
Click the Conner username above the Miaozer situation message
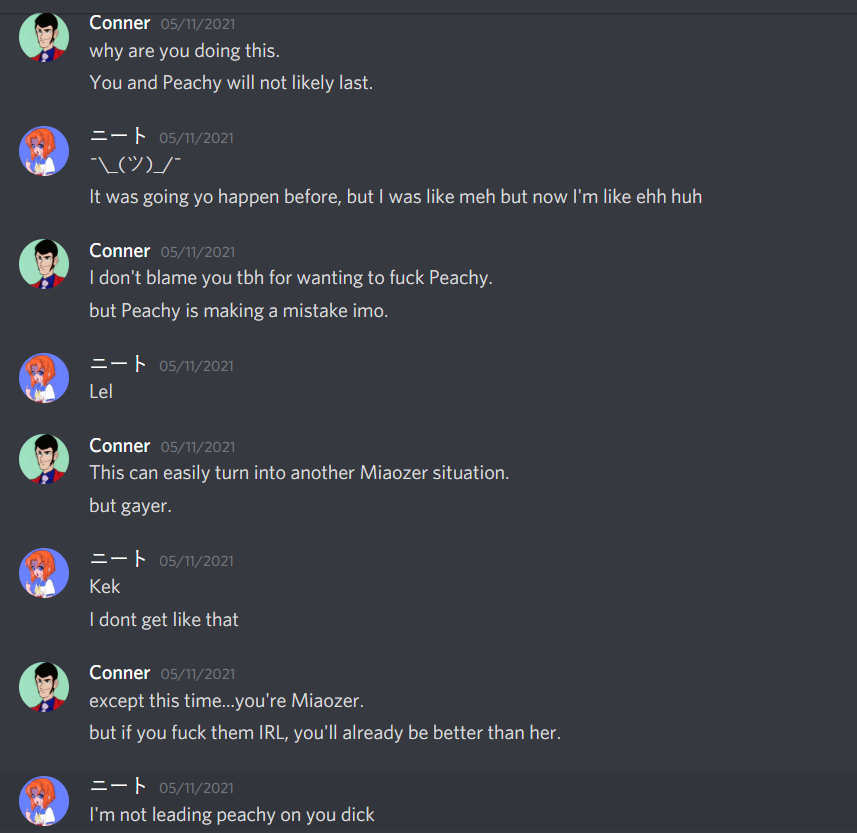click(x=119, y=446)
